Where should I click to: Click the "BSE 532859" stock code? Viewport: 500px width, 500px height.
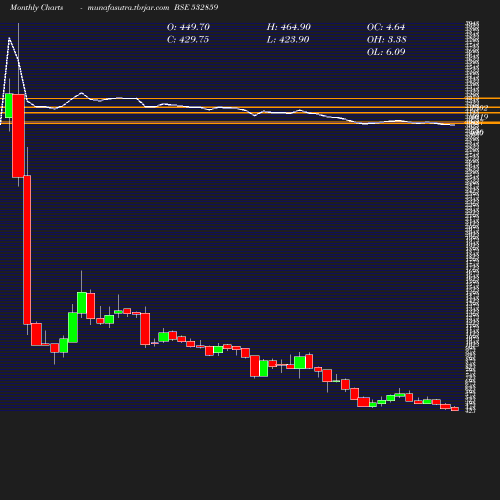pos(196,8)
